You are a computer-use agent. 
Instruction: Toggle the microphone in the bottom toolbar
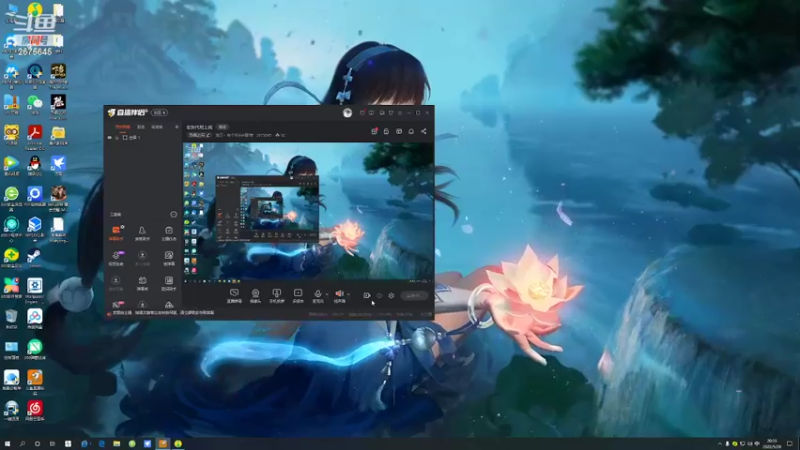(x=318, y=295)
